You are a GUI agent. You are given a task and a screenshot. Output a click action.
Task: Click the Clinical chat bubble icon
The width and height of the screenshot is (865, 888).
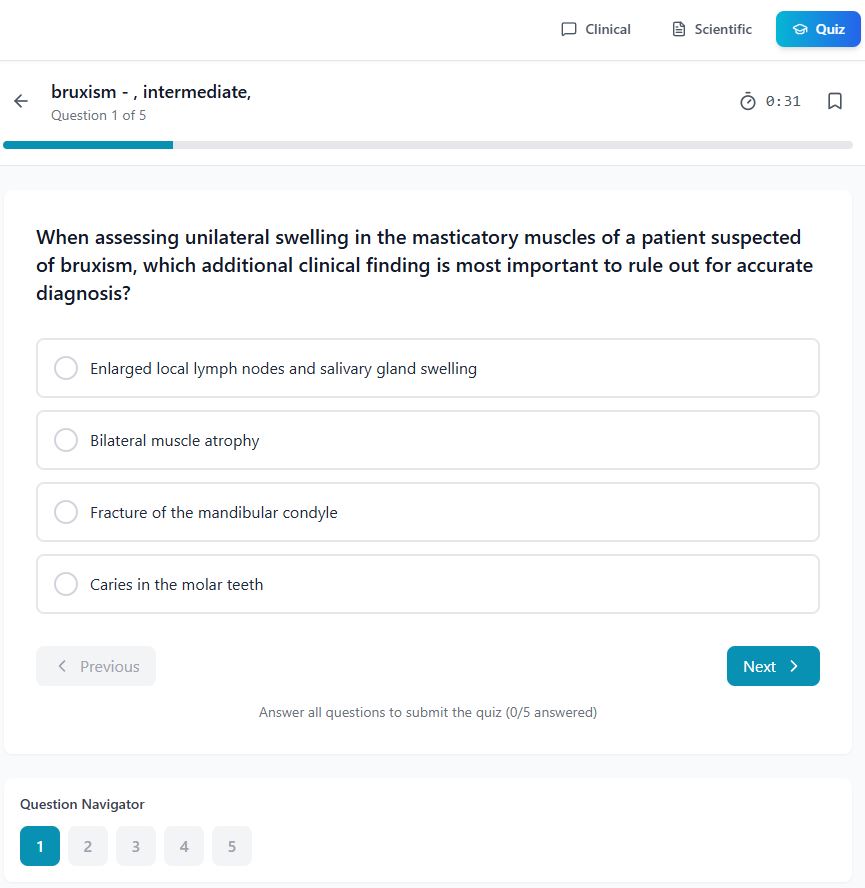coord(569,29)
